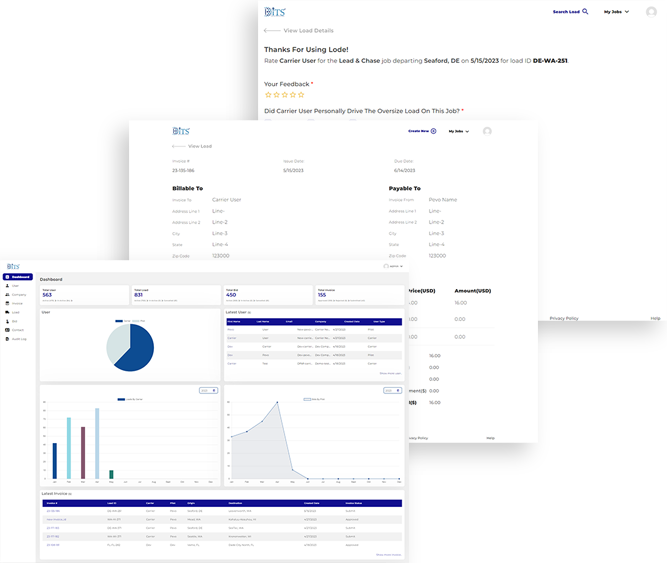The image size is (667, 563).
Task: Open Company icon in sidebar
Action: tap(8, 296)
